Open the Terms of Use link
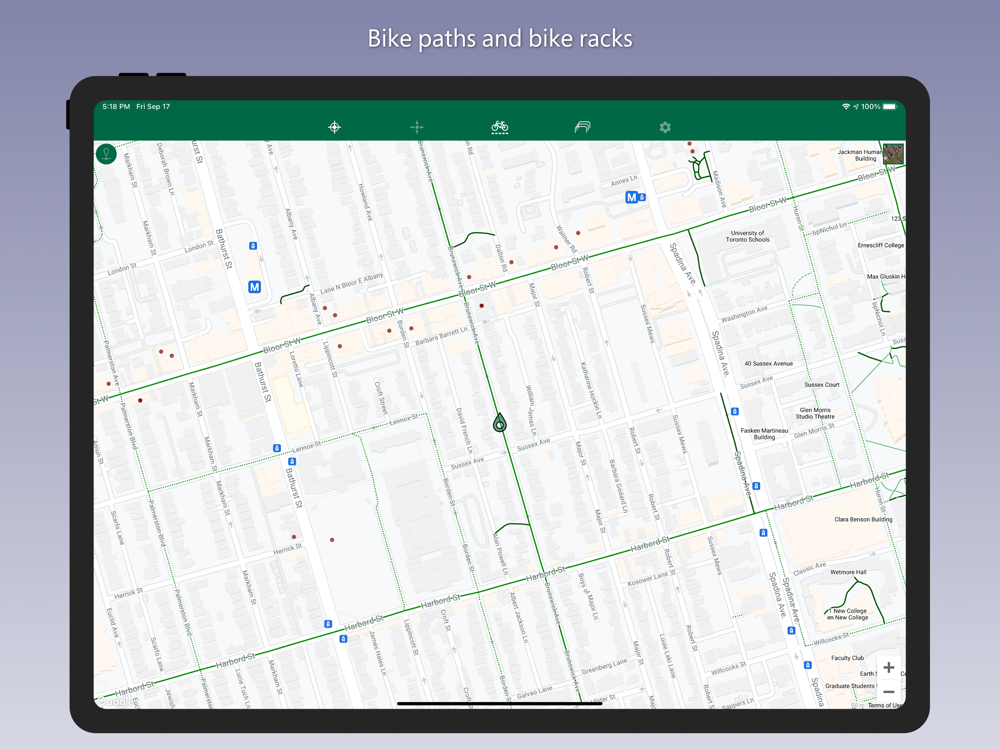The image size is (1000, 750). tap(886, 705)
